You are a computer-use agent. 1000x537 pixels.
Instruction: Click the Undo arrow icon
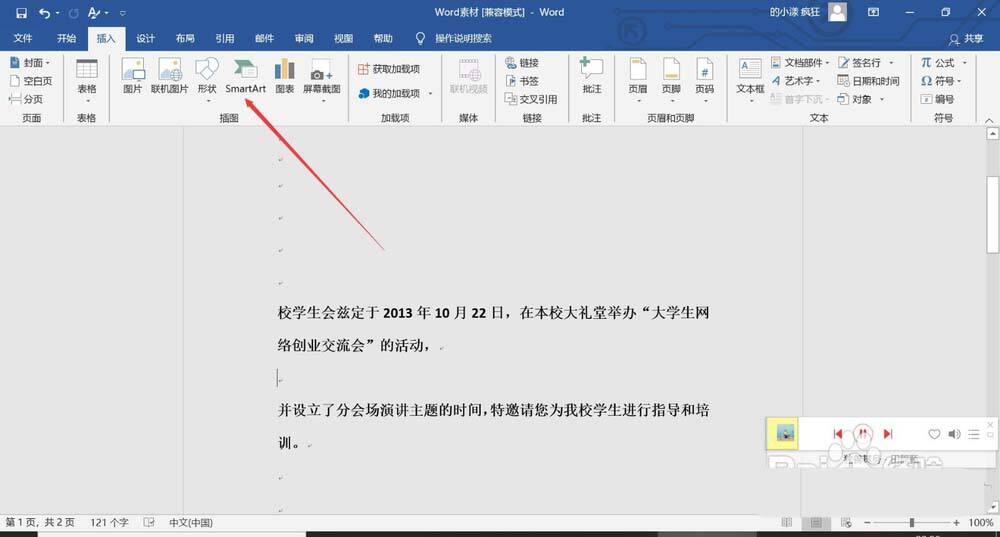[44, 13]
